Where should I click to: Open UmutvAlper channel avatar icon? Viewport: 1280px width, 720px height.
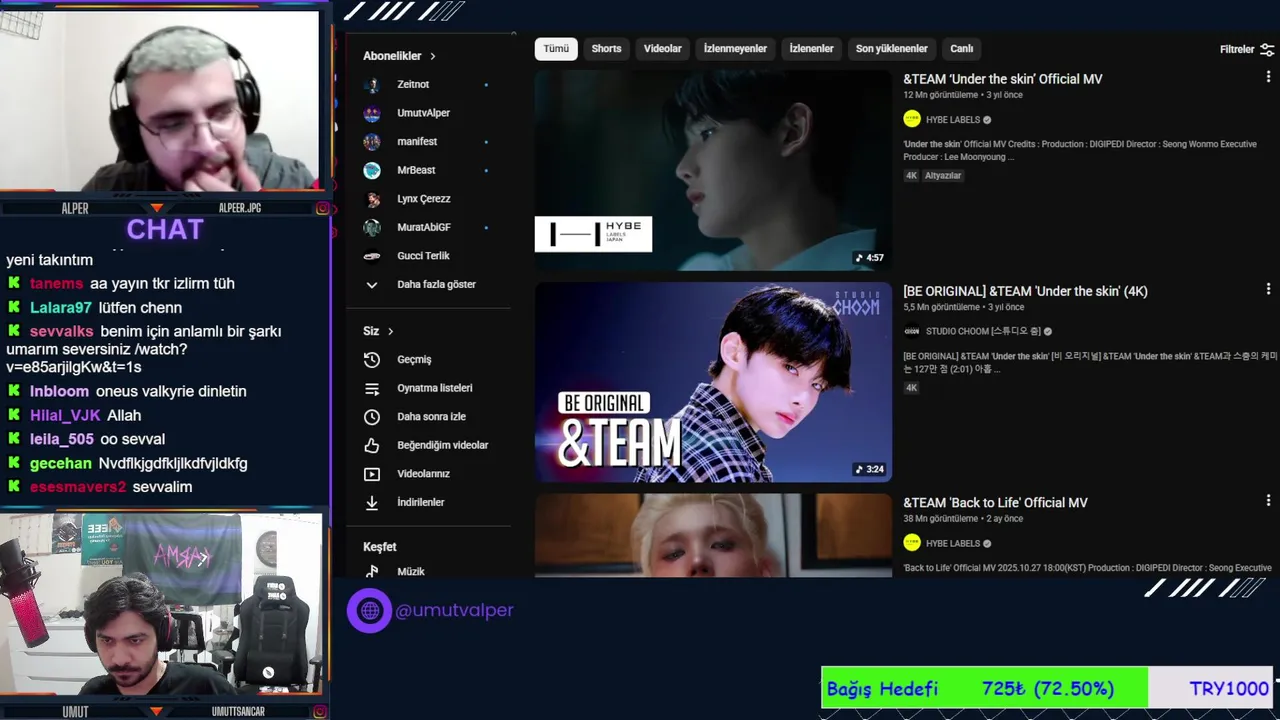(372, 113)
